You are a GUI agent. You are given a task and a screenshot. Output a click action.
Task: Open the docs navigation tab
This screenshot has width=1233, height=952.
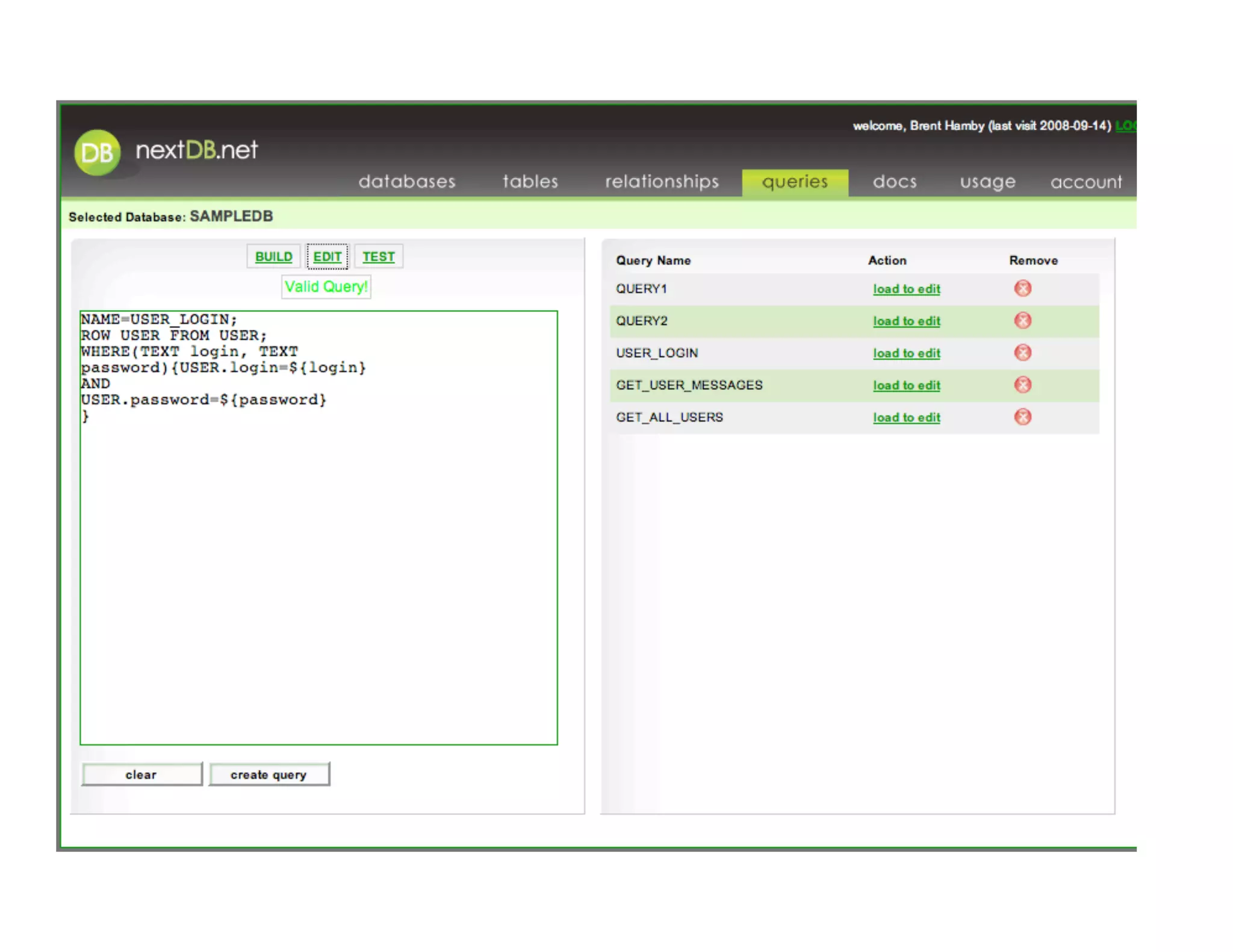895,181
